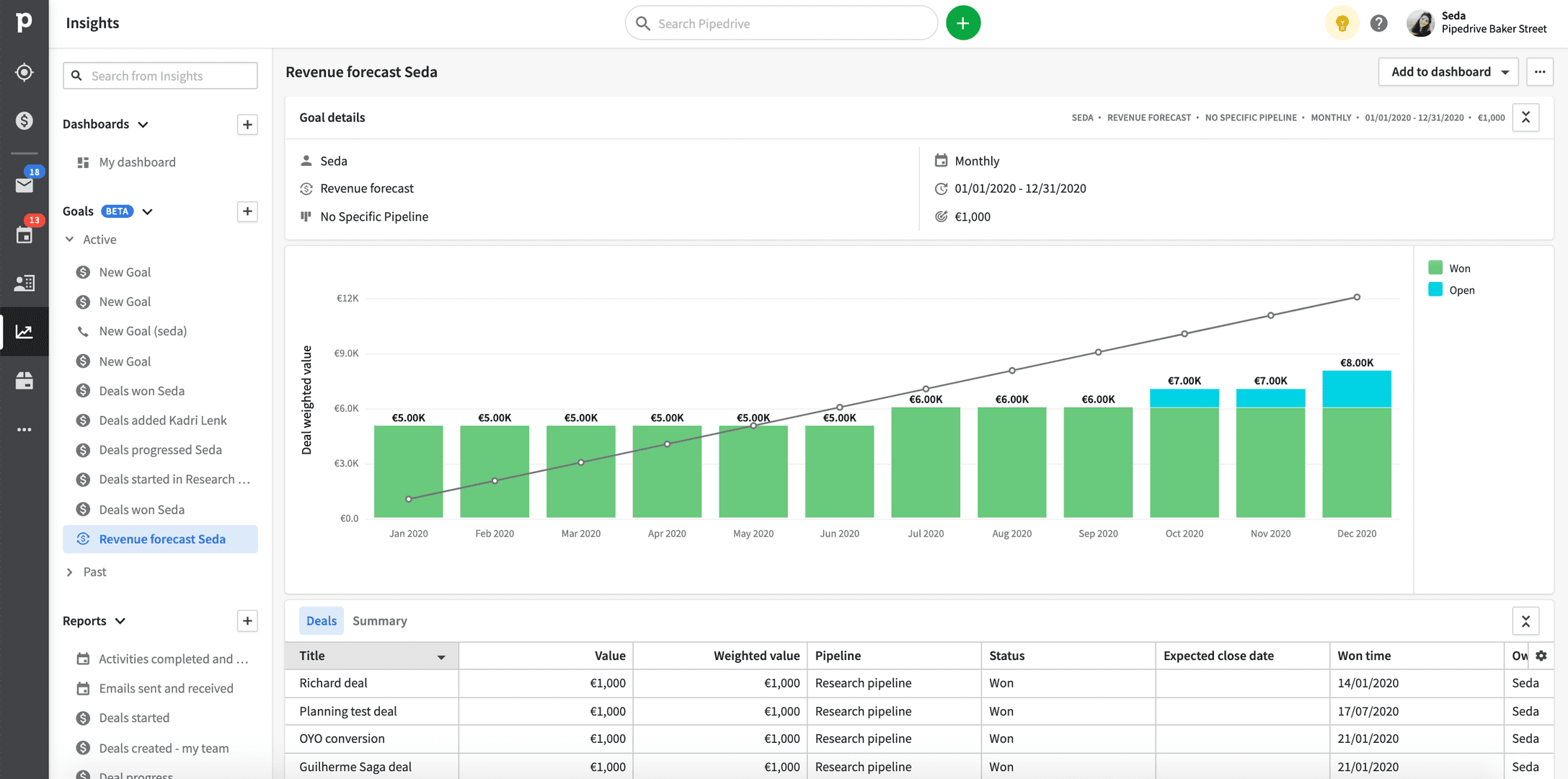Select the Planning test deal title
Screen dimensions: 1568x779
pyautogui.click(x=348, y=711)
